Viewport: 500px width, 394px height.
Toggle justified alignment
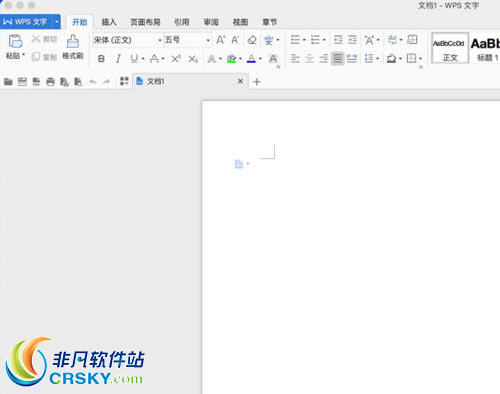click(338, 59)
